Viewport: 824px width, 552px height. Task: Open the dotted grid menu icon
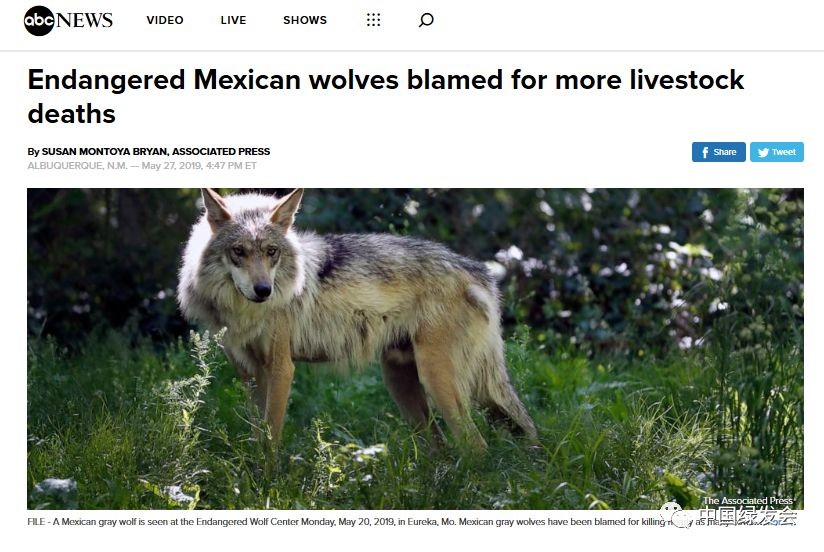click(373, 20)
